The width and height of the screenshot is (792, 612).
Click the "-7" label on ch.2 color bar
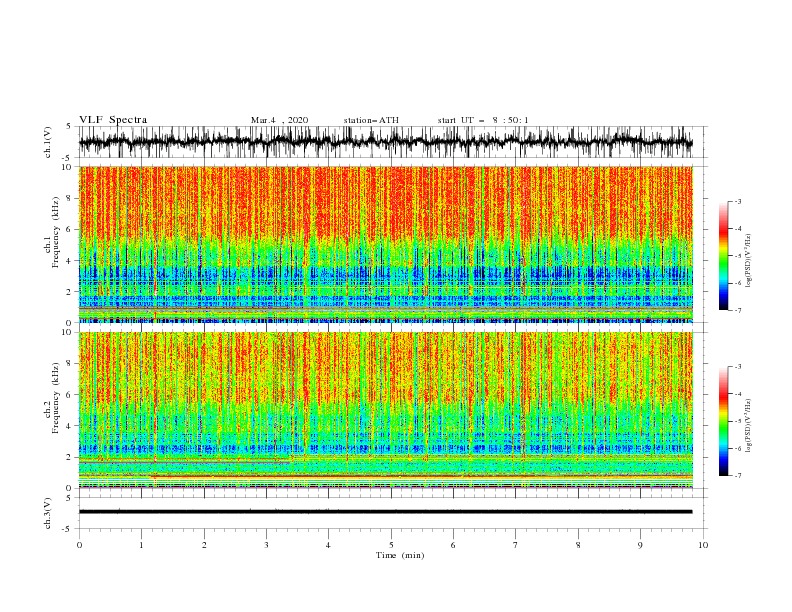tap(738, 476)
